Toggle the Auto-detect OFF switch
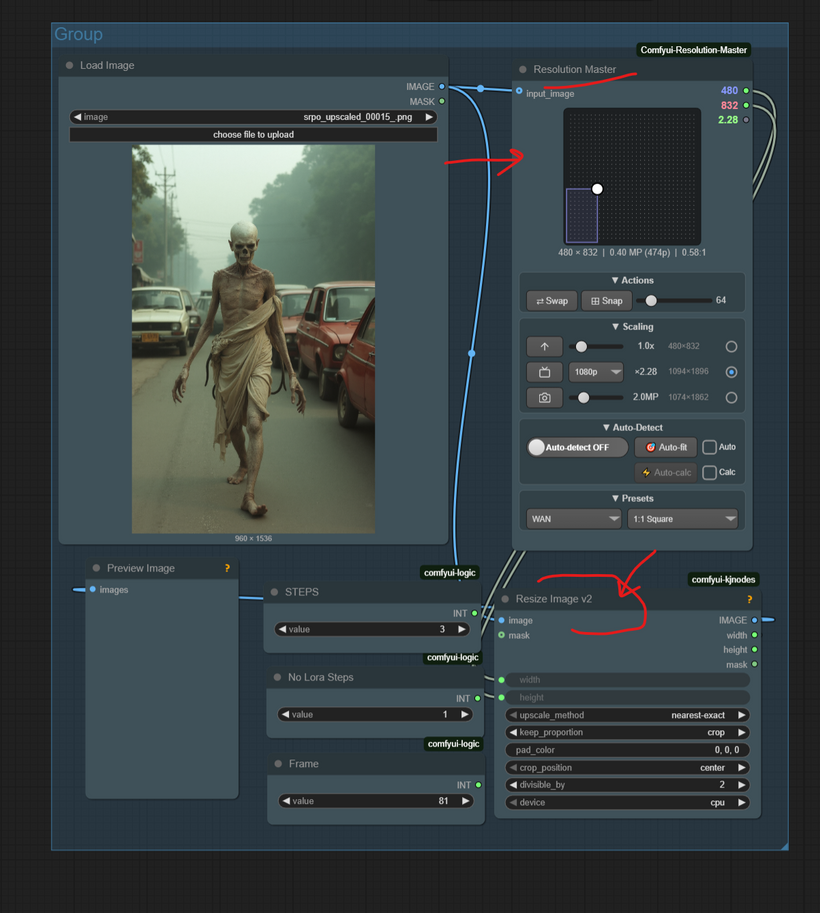Viewport: 820px width, 913px height. (x=577, y=447)
